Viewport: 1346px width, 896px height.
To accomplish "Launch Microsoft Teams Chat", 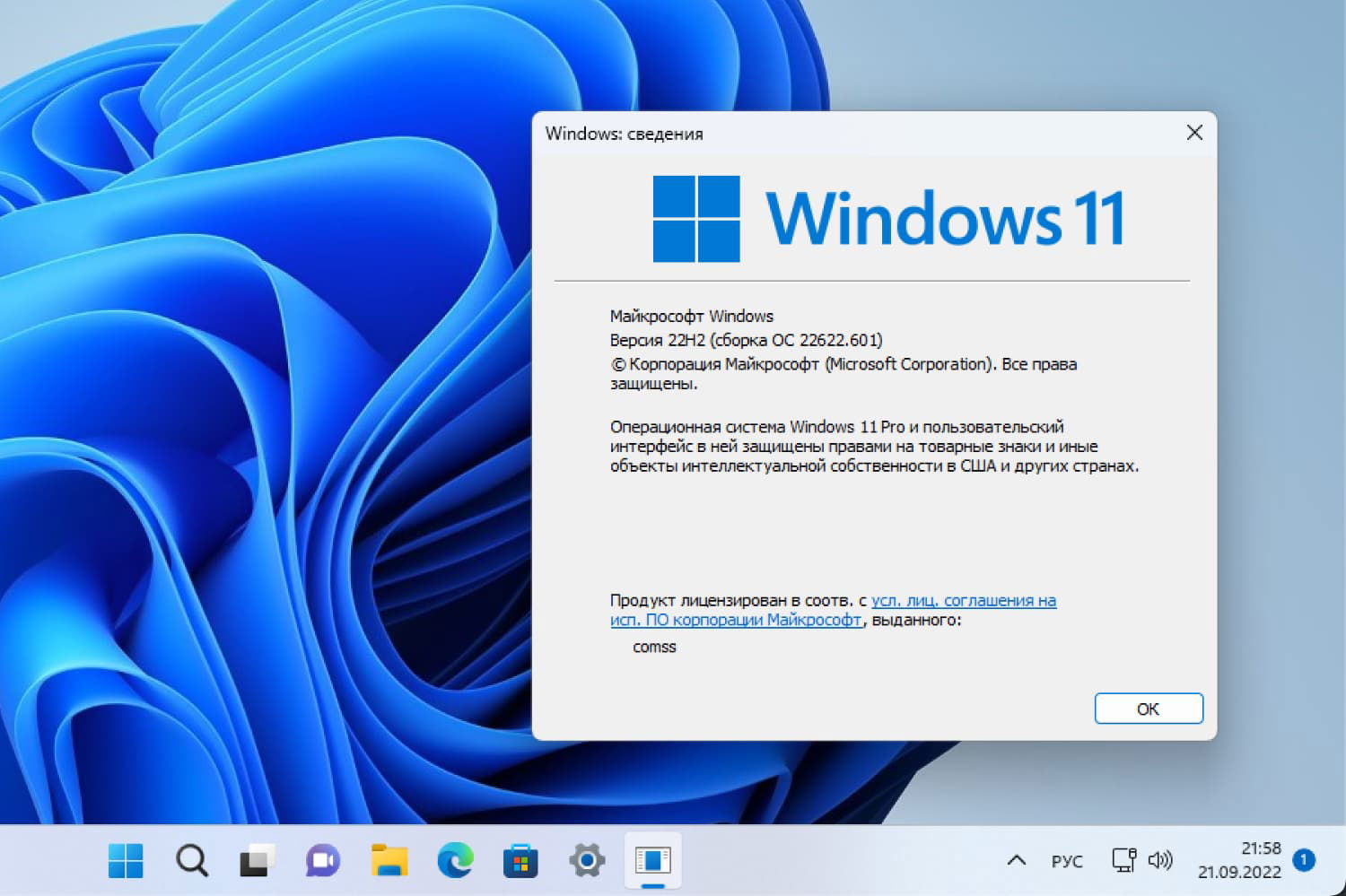I will click(322, 860).
